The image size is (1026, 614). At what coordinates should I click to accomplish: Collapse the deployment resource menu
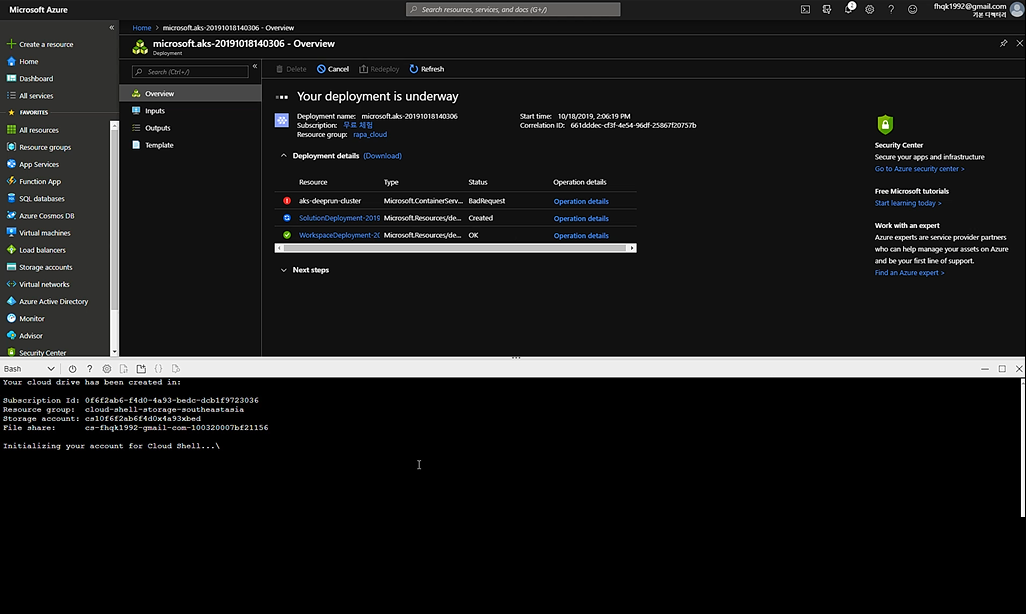(x=255, y=66)
